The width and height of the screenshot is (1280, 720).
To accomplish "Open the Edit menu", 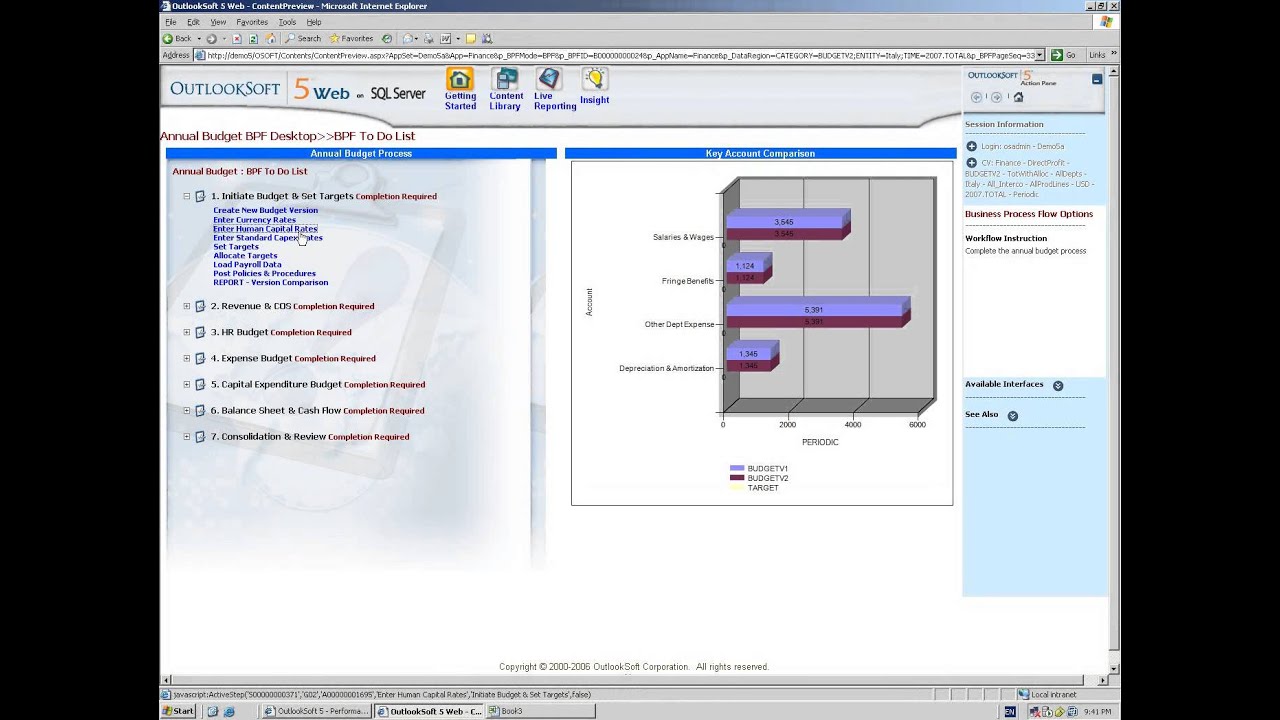I will (x=193, y=22).
